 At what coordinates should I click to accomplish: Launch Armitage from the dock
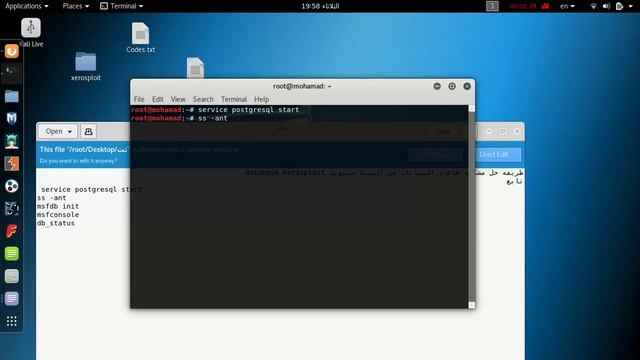point(11,141)
